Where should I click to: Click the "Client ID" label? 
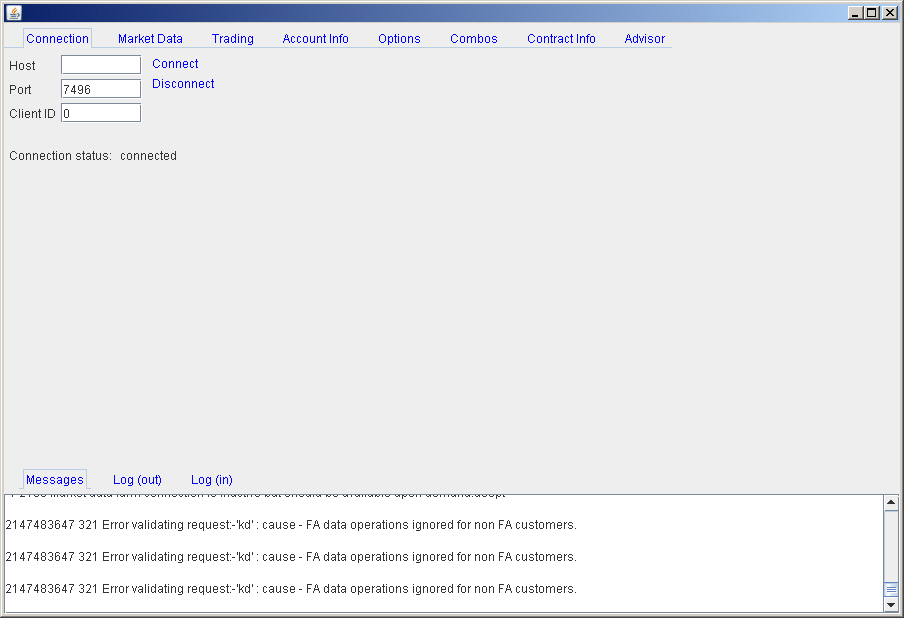pos(32,114)
